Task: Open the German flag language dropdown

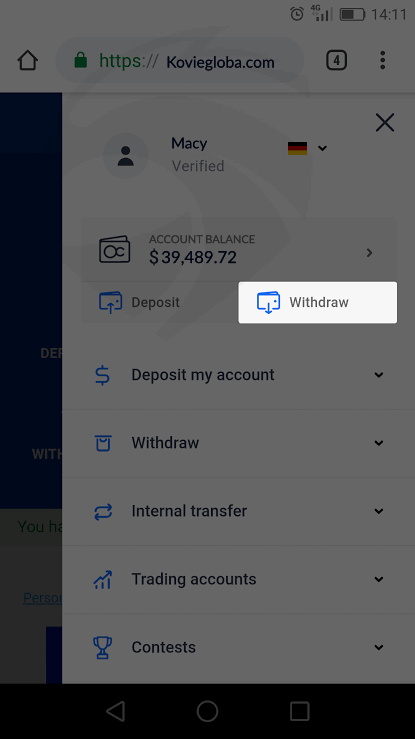Action: [x=307, y=148]
